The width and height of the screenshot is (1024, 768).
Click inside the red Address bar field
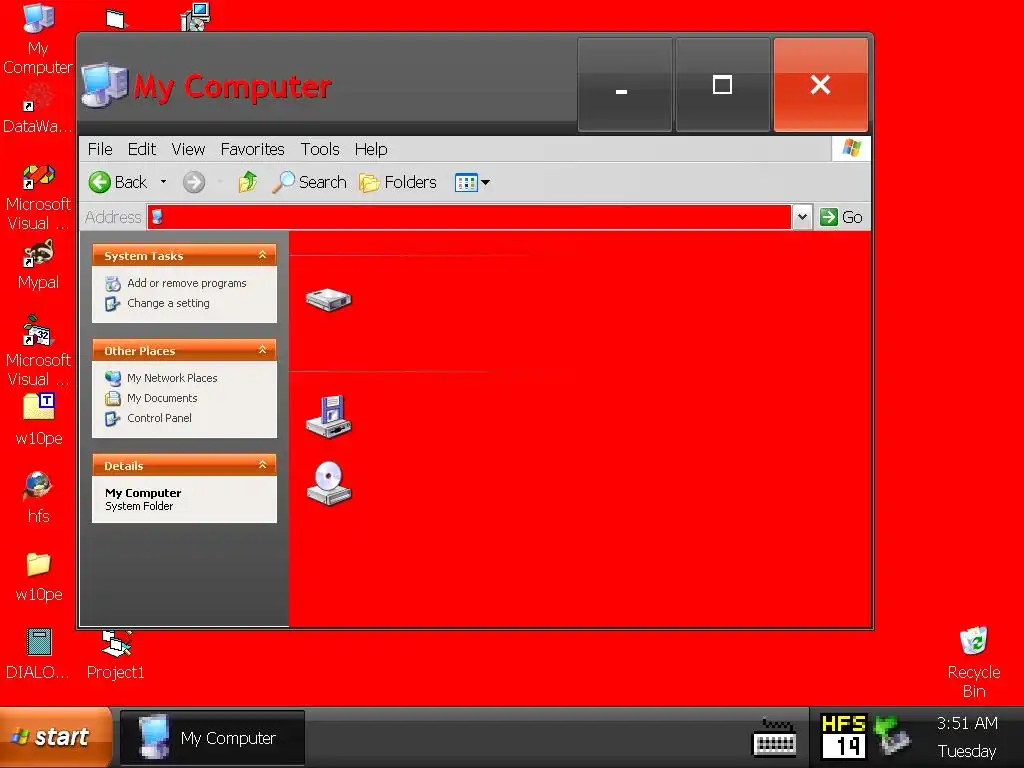[x=469, y=217]
